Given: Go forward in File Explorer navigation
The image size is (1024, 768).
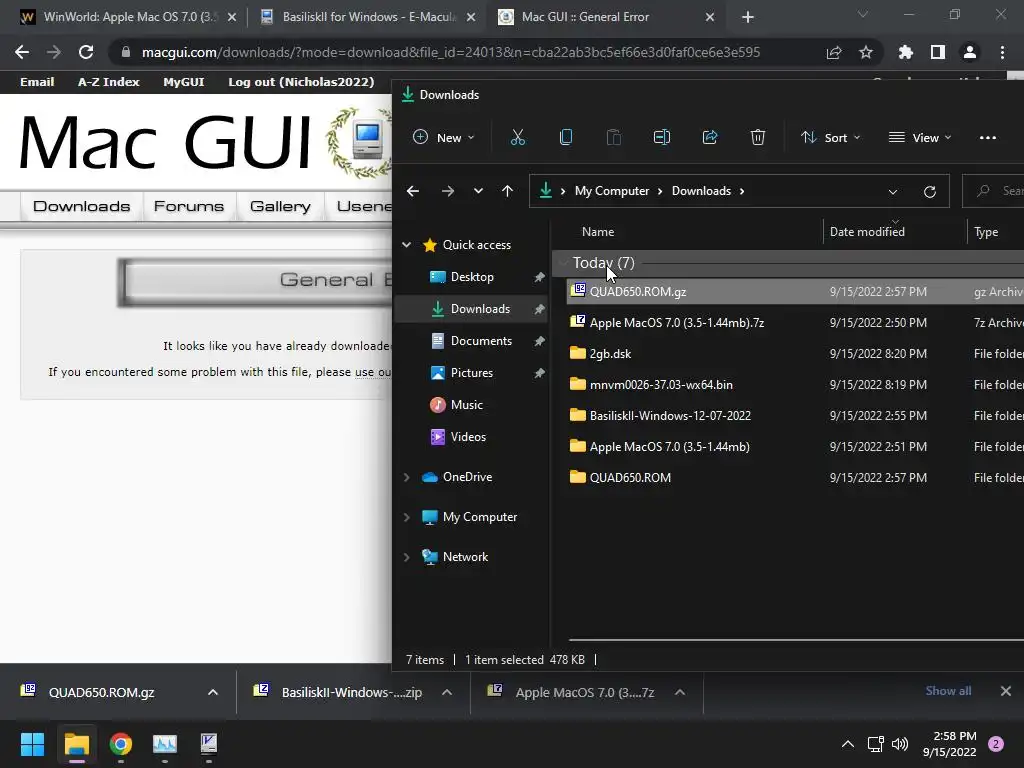Looking at the screenshot, I should tap(447, 191).
